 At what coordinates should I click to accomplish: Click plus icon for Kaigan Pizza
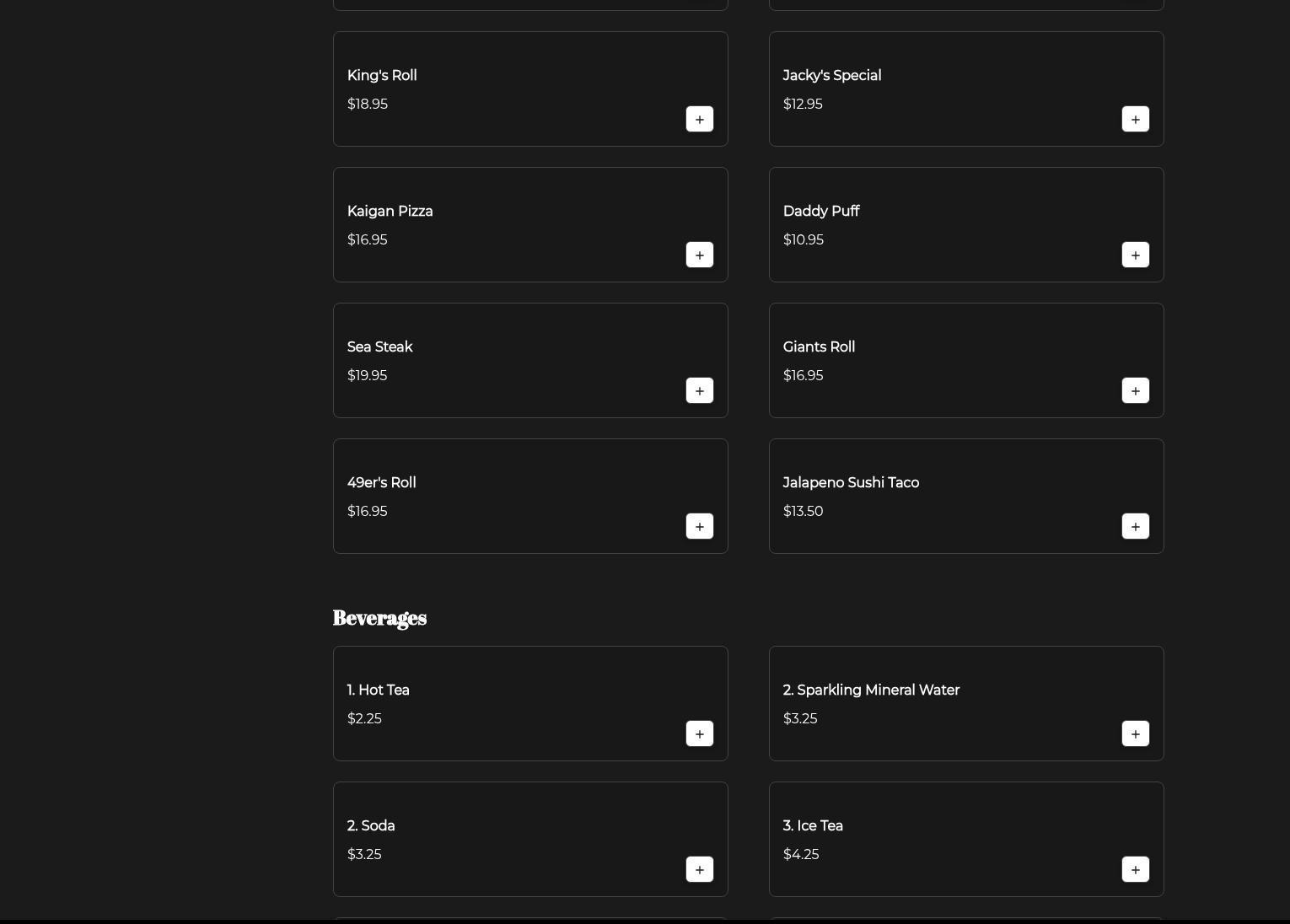click(699, 255)
